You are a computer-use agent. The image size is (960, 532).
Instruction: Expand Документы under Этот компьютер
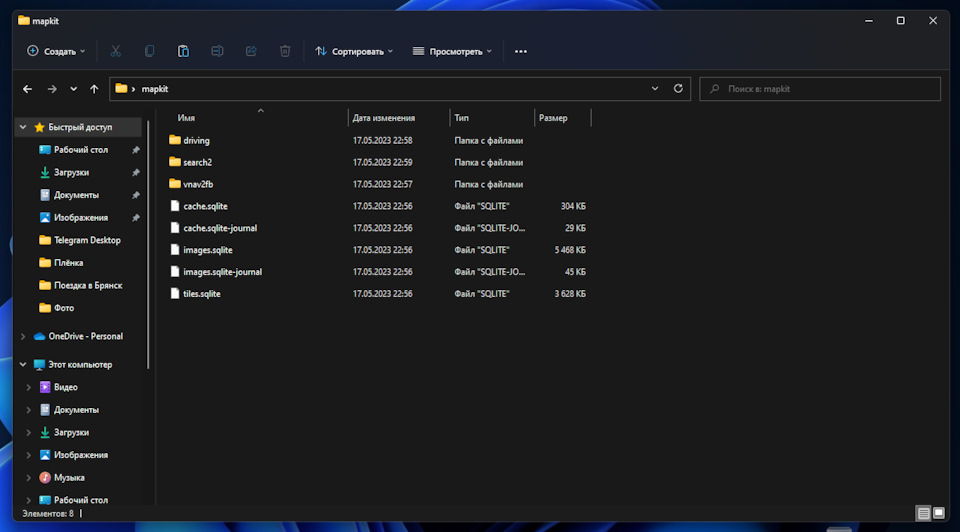tap(28, 410)
